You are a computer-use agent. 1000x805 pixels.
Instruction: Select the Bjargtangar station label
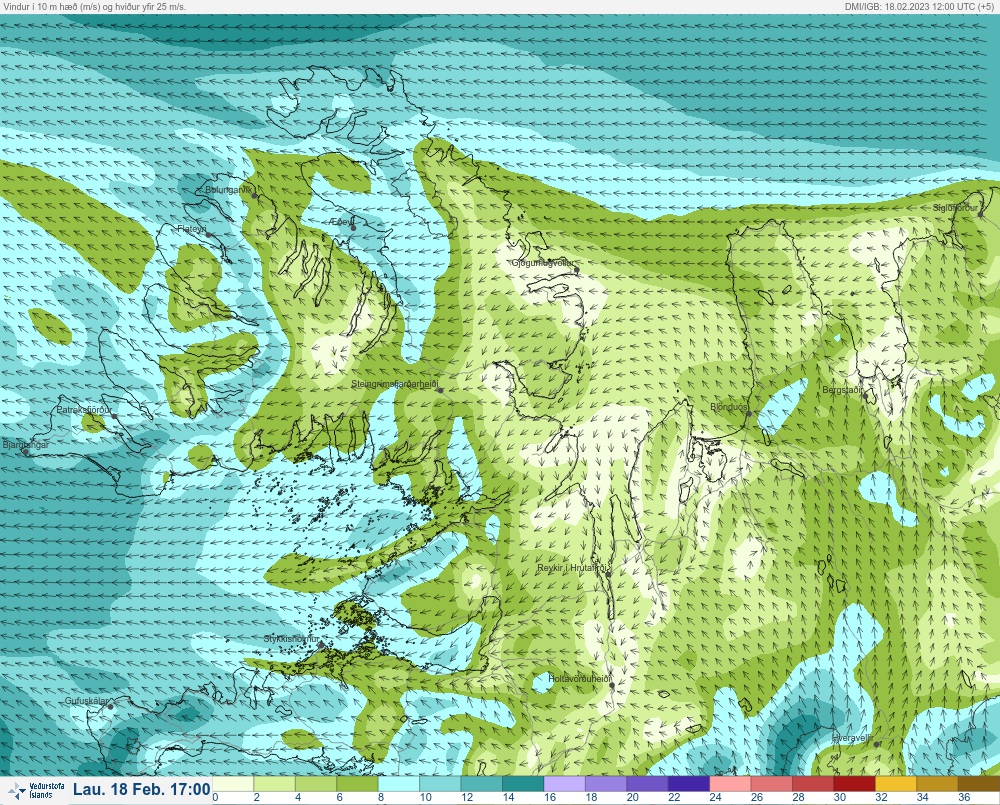(x=26, y=445)
